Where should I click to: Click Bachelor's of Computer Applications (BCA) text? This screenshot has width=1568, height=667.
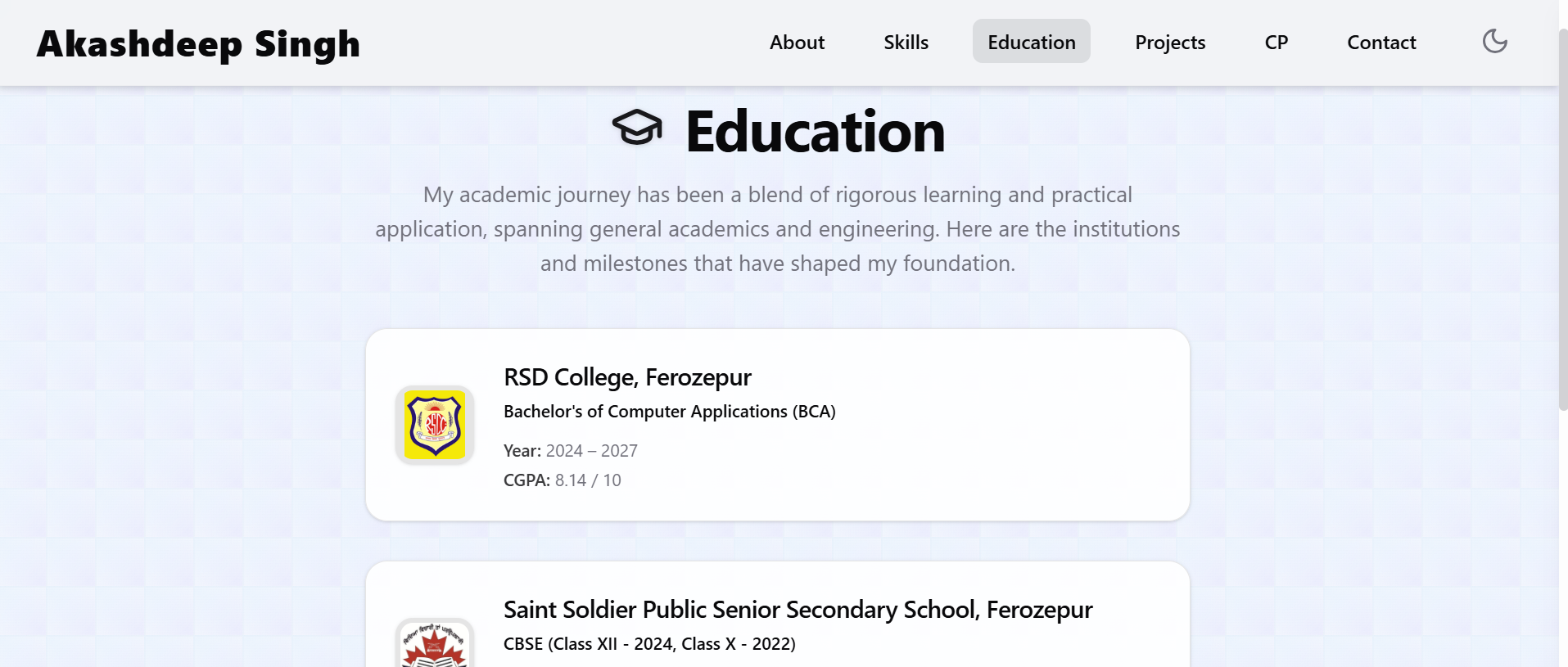(670, 412)
